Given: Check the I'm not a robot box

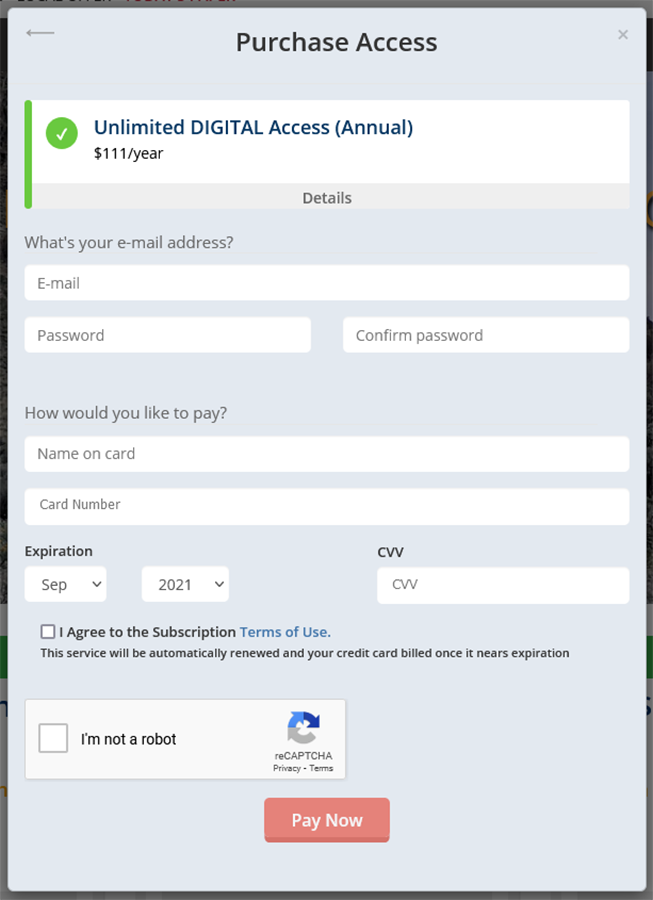Looking at the screenshot, I should coord(53,738).
